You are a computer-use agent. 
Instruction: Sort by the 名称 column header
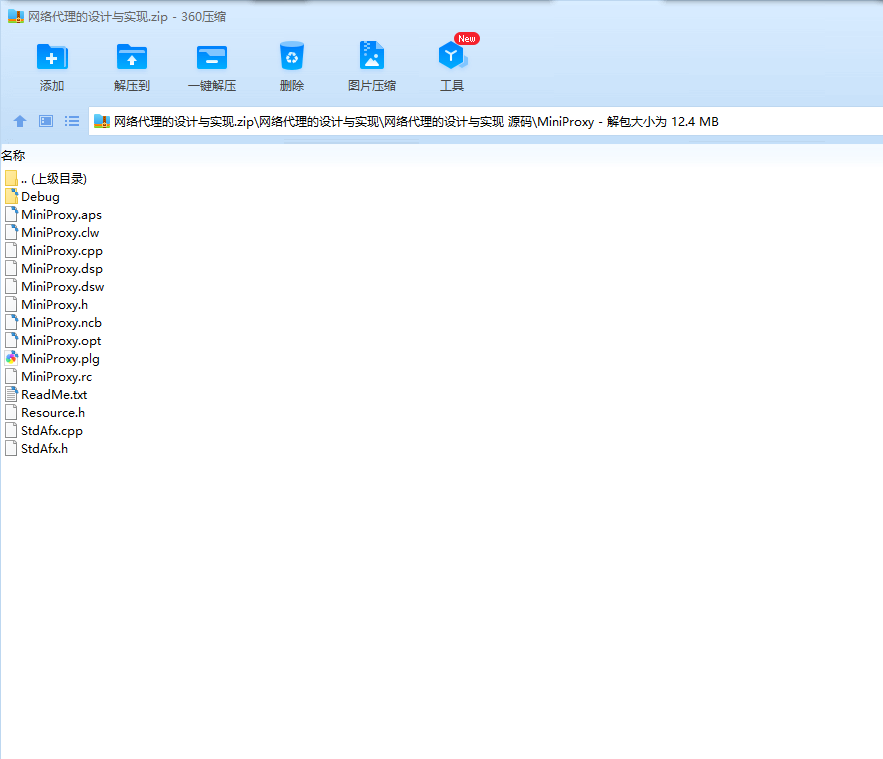(13, 155)
